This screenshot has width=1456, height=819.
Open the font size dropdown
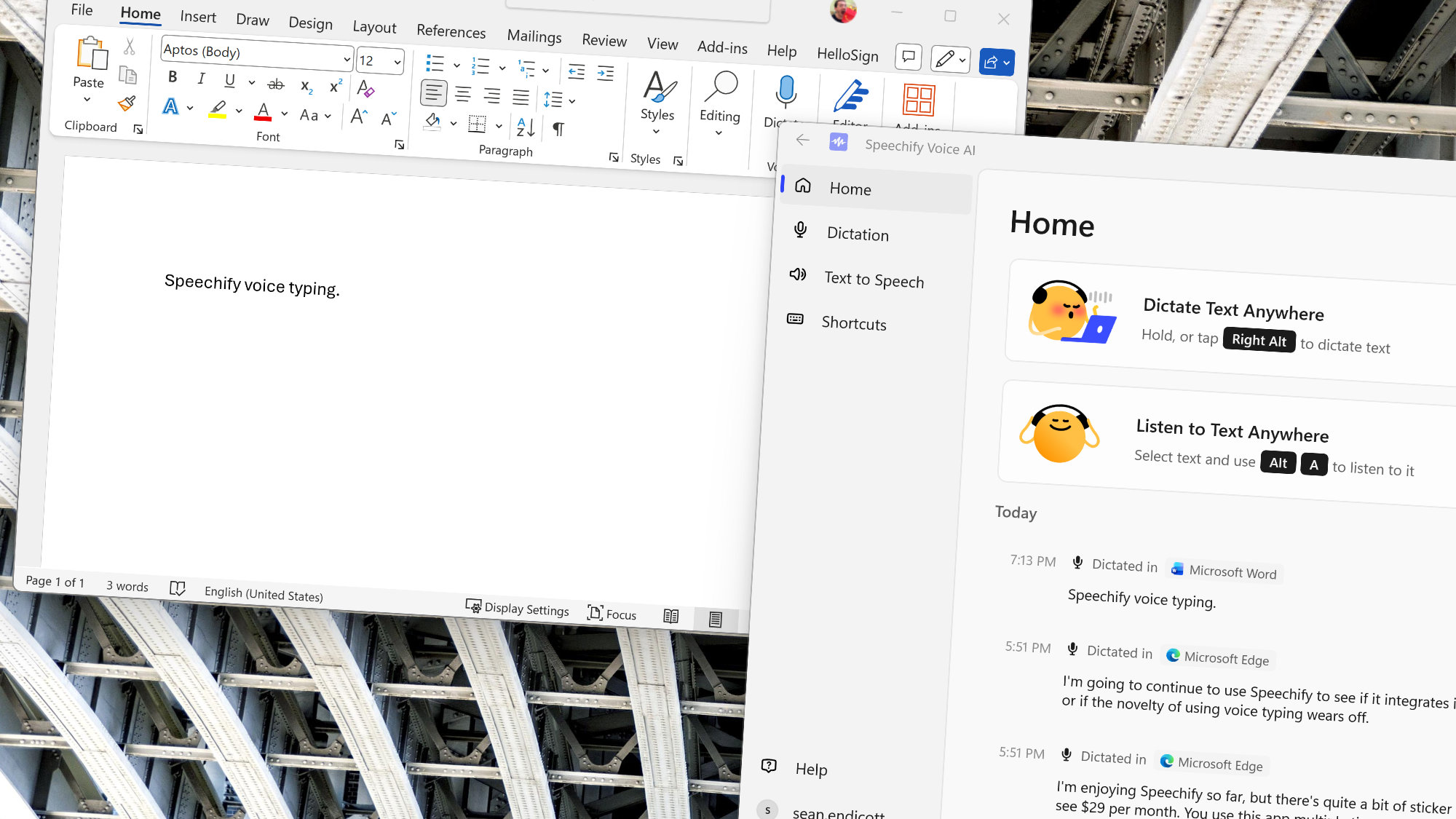[x=396, y=61]
